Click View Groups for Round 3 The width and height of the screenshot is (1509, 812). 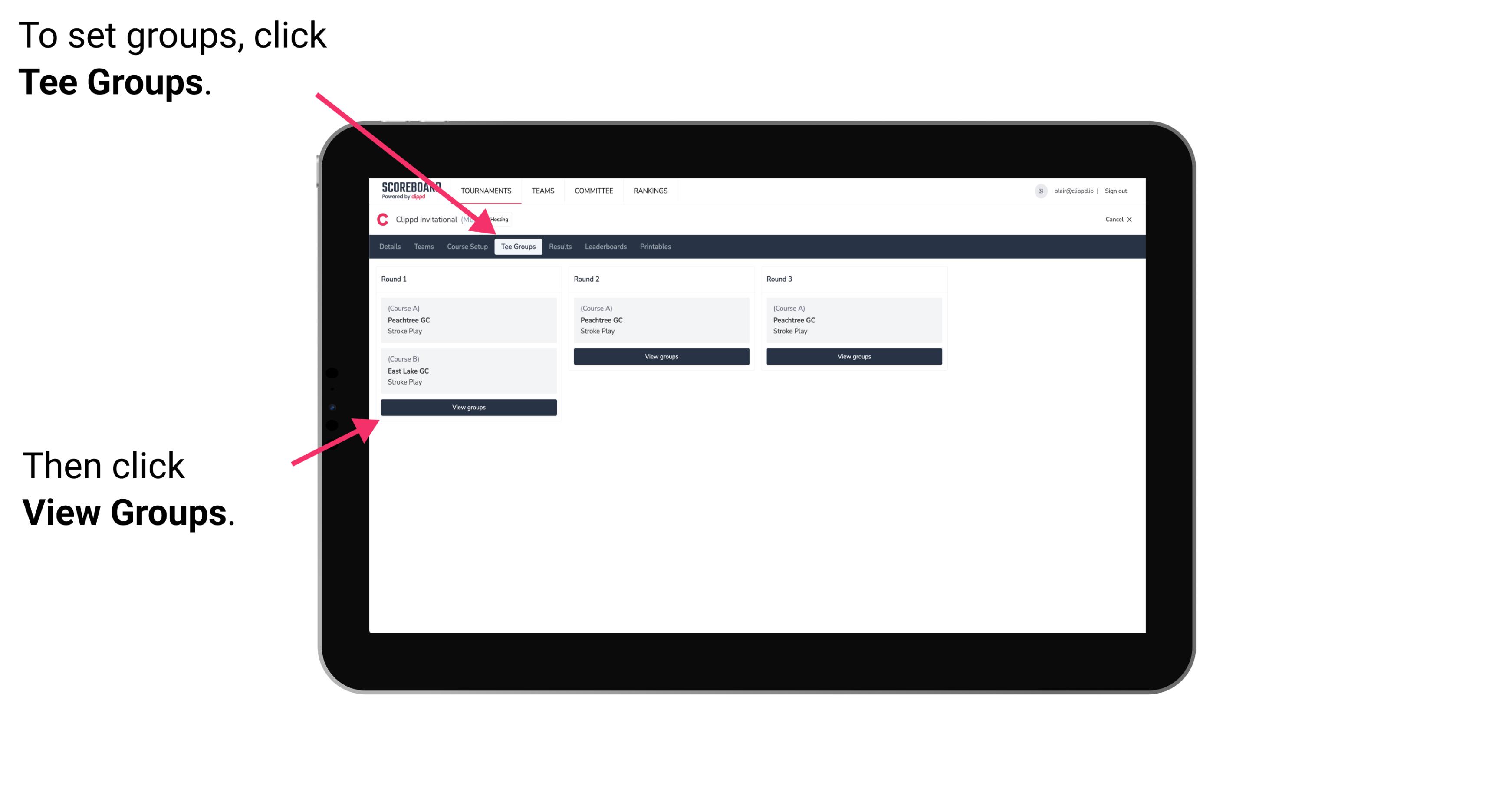pos(853,357)
